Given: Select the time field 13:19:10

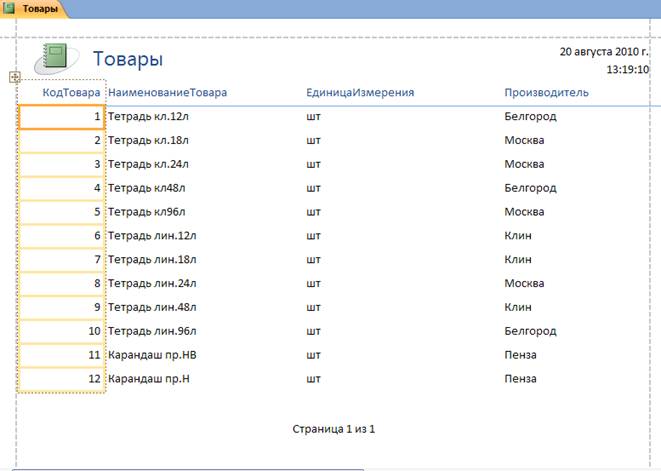Looking at the screenshot, I should point(628,70).
